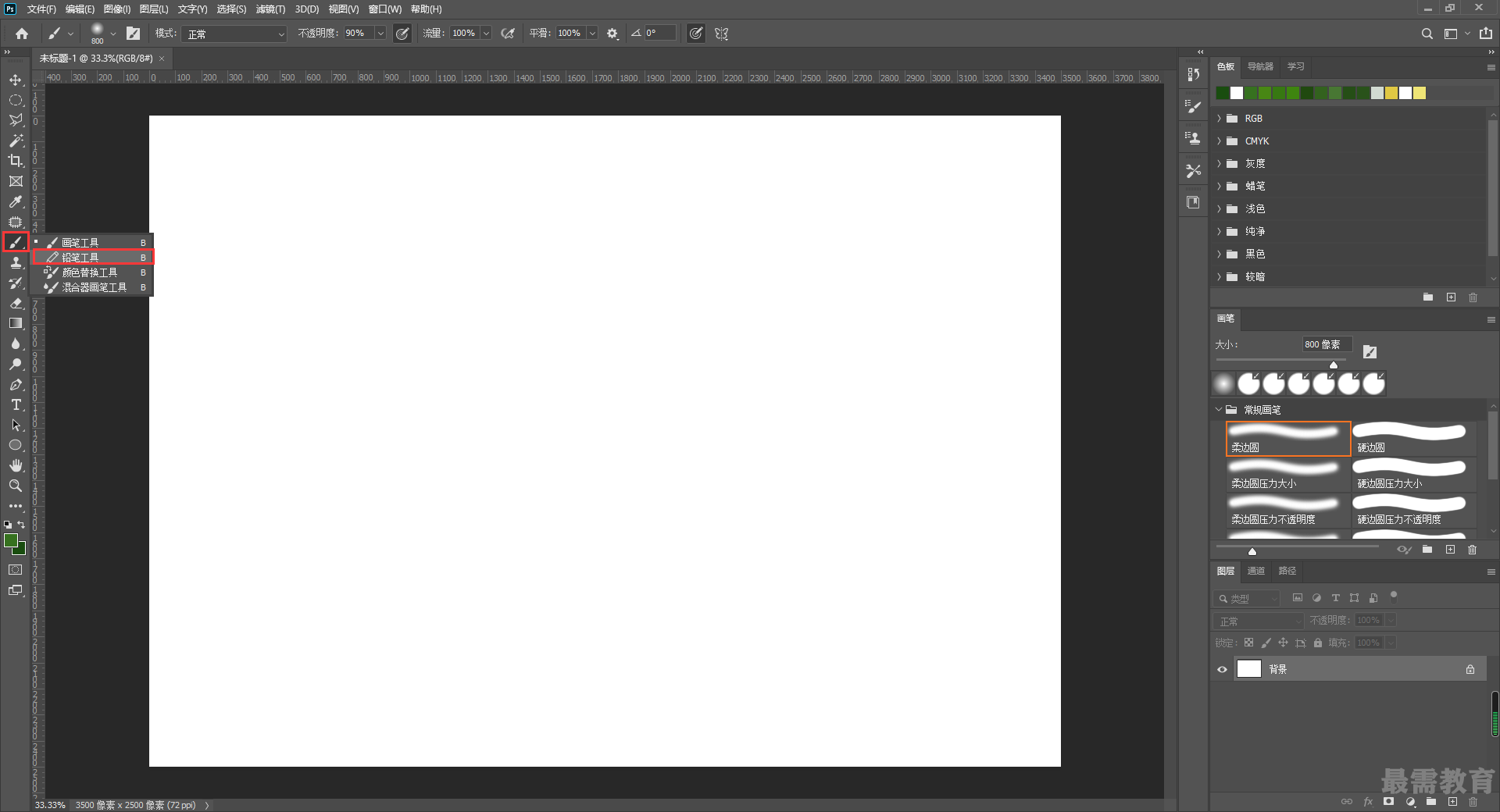Switch to the 导航器 tab

pos(1260,66)
